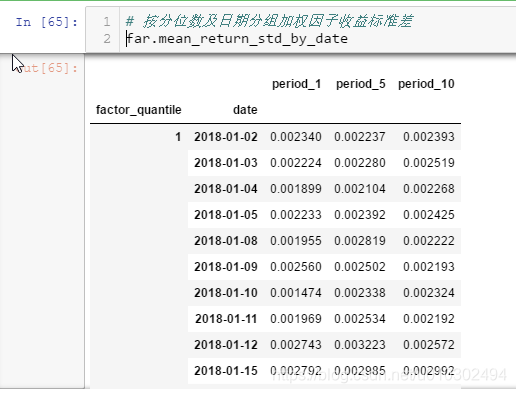Select the 2018-01-08 date row label

pos(226,241)
